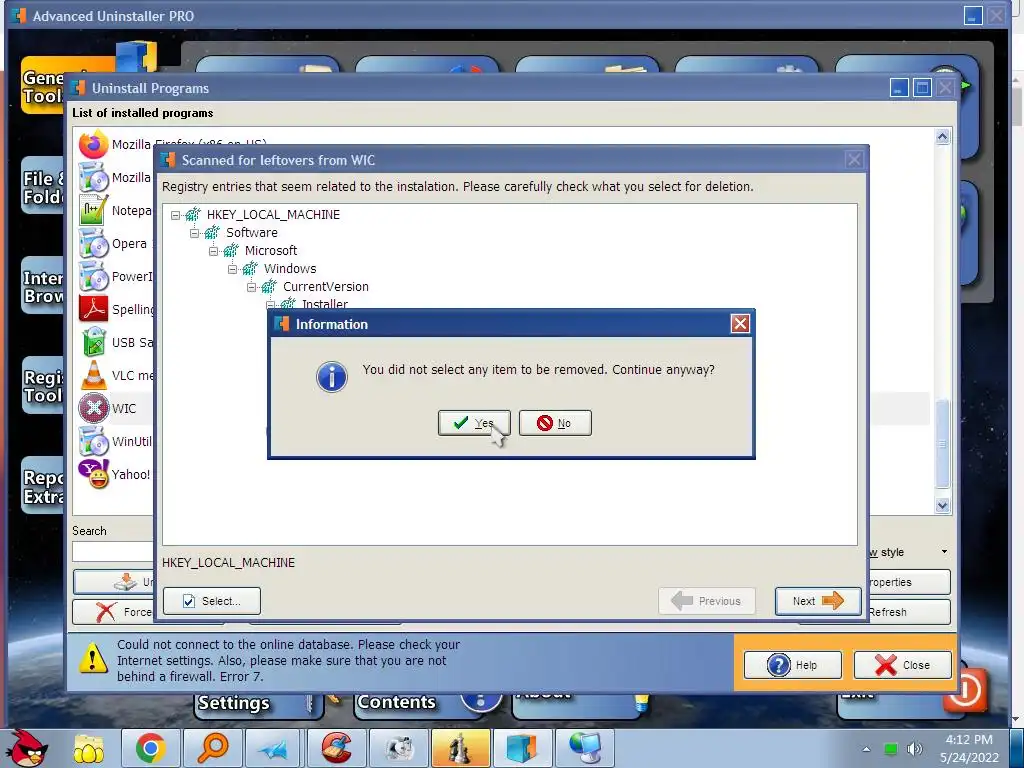Image resolution: width=1024 pixels, height=768 pixels.
Task: Select the PowerISO program icon
Action: click(93, 276)
